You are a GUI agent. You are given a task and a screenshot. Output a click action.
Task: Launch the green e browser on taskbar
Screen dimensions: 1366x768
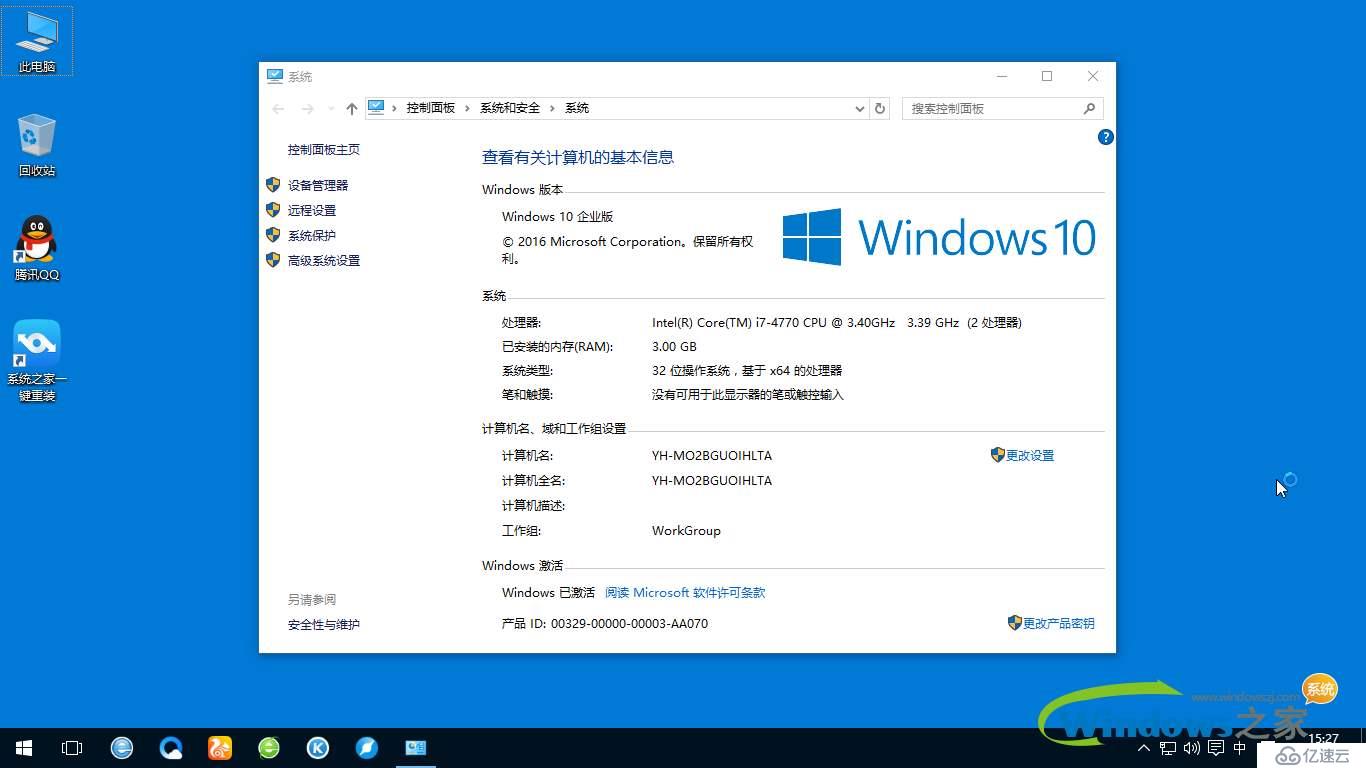(269, 748)
